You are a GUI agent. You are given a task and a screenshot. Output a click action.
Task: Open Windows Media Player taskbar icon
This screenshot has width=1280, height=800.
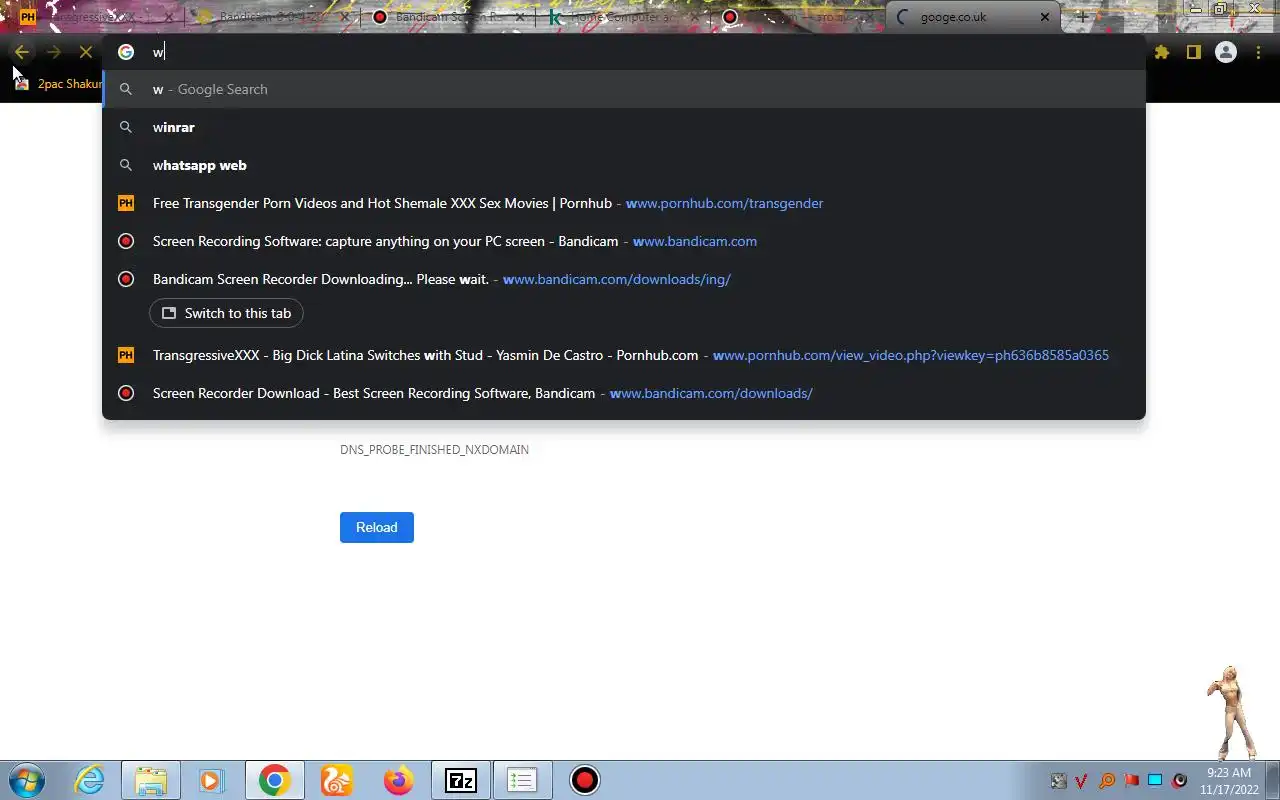[211, 780]
